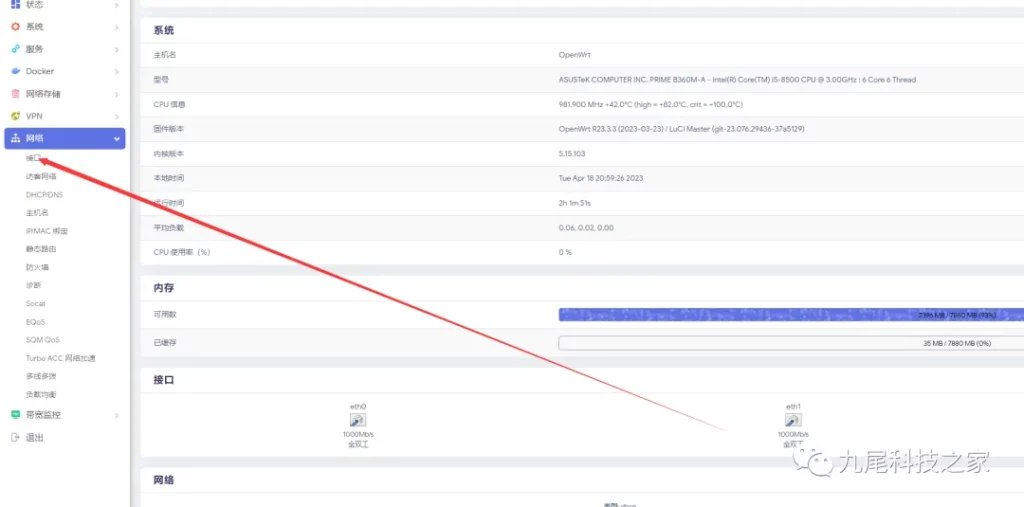Expand the Docker menu arrow
This screenshot has width=1024, height=507.
[x=117, y=71]
